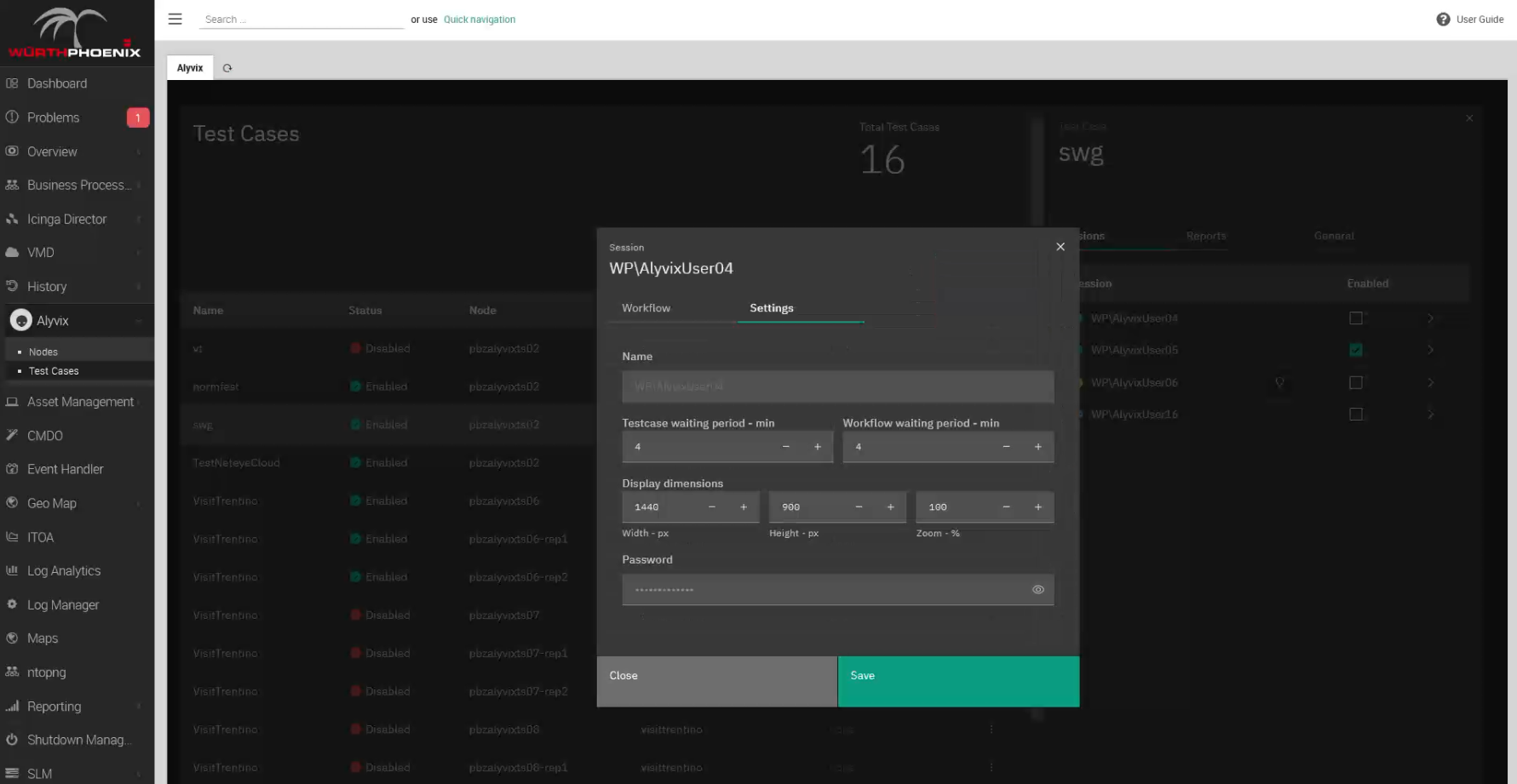Click the Würth Phoenix logo
The image size is (1517, 784).
pos(75,33)
